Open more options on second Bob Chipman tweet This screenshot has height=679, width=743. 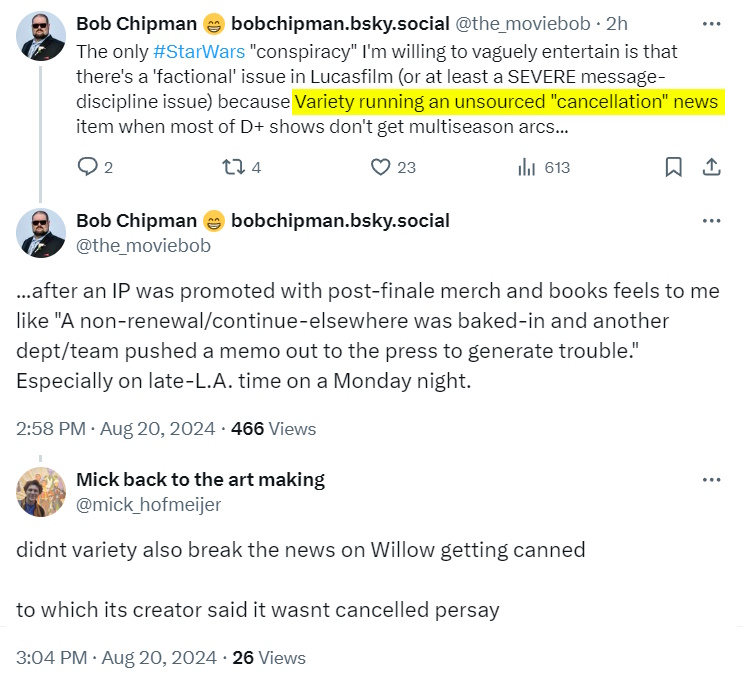(x=711, y=220)
